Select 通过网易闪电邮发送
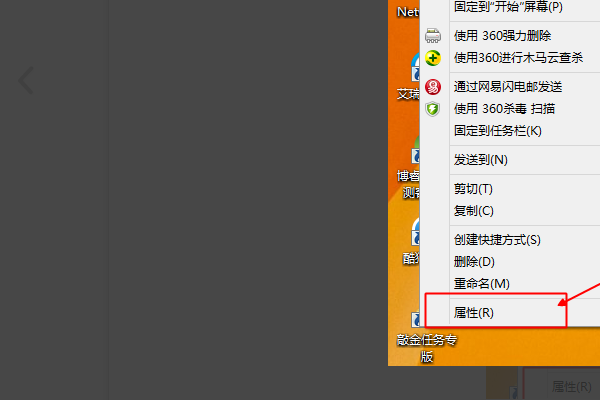 (x=508, y=87)
